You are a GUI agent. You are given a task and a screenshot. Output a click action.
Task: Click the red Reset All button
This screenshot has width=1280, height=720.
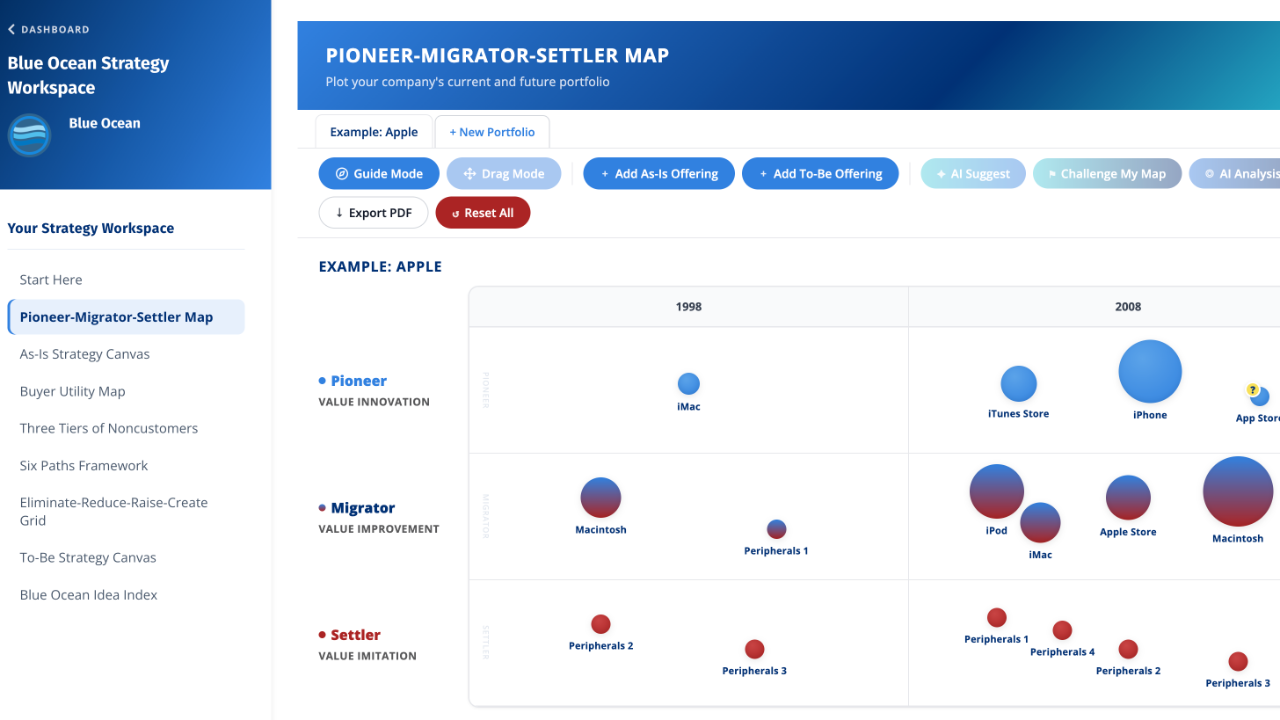(x=483, y=213)
